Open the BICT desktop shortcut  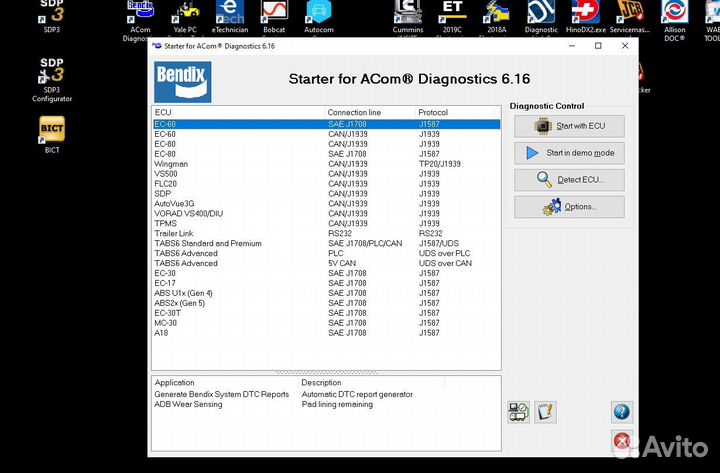click(x=52, y=133)
